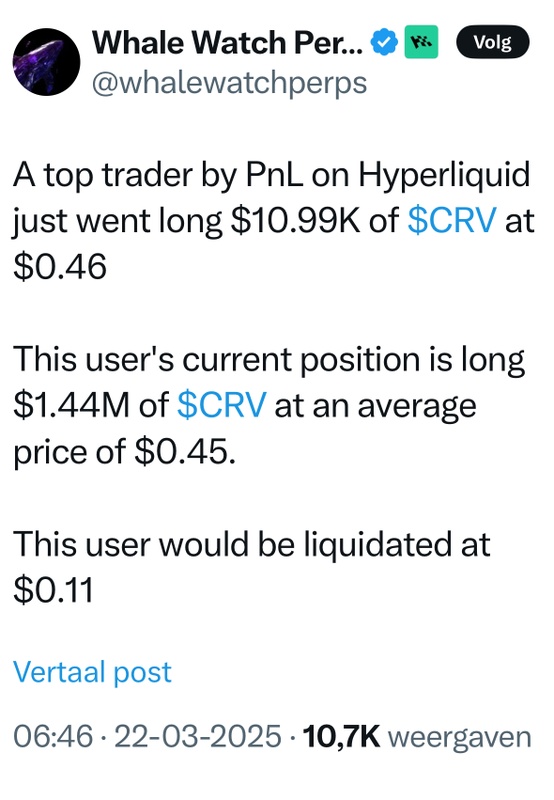Viewport: 554px width, 800px height.
Task: Open the $CRV cashtag before "at $0.46"
Action: click(452, 221)
